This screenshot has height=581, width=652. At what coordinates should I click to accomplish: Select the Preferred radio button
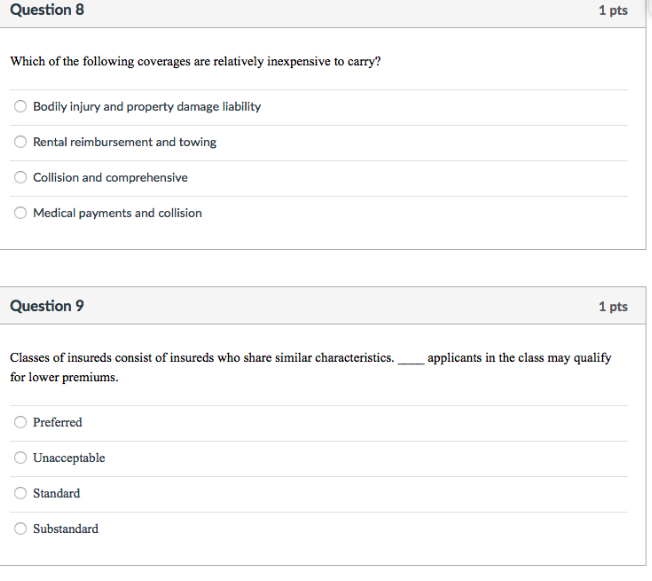point(20,422)
